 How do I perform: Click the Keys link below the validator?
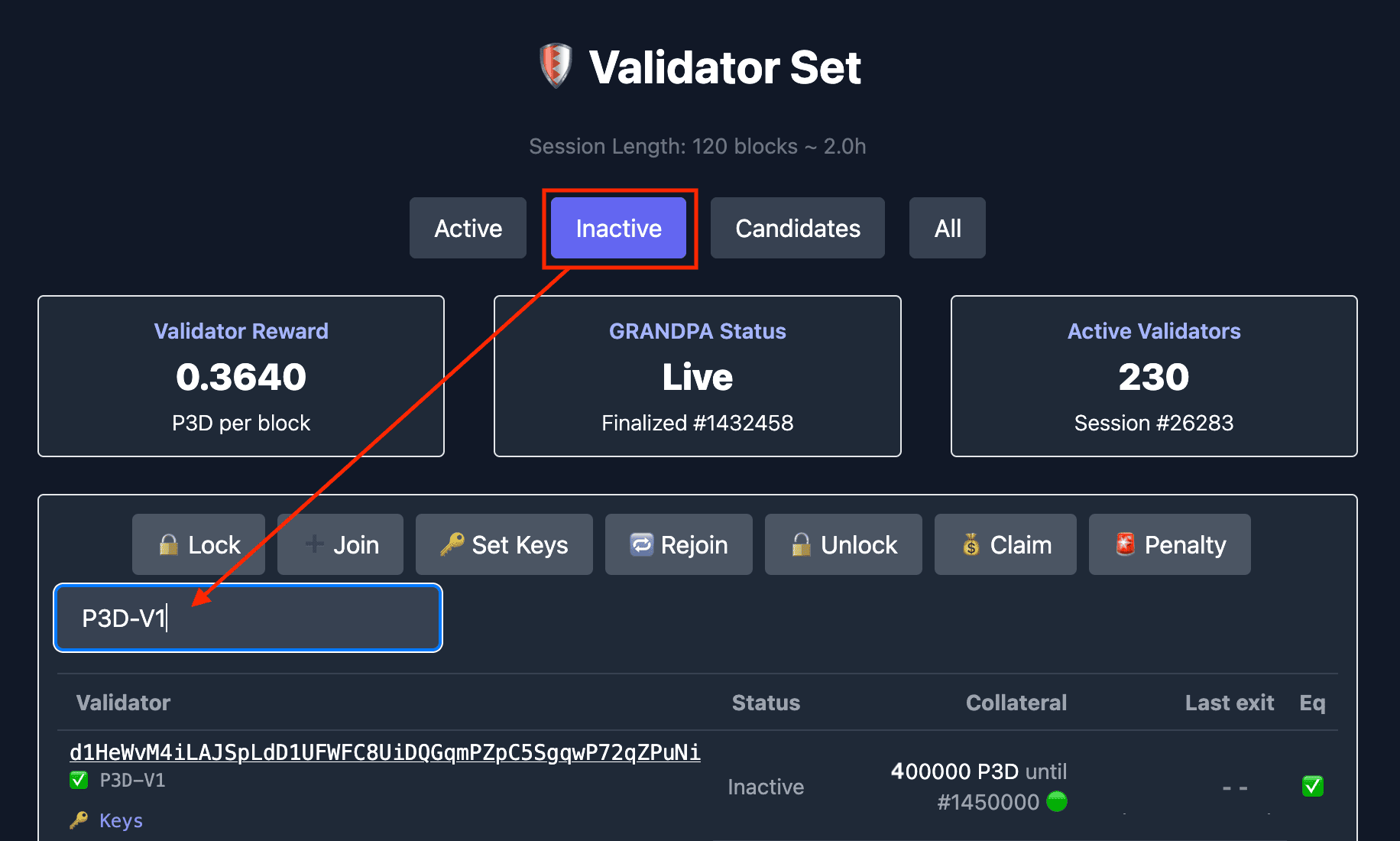120,820
